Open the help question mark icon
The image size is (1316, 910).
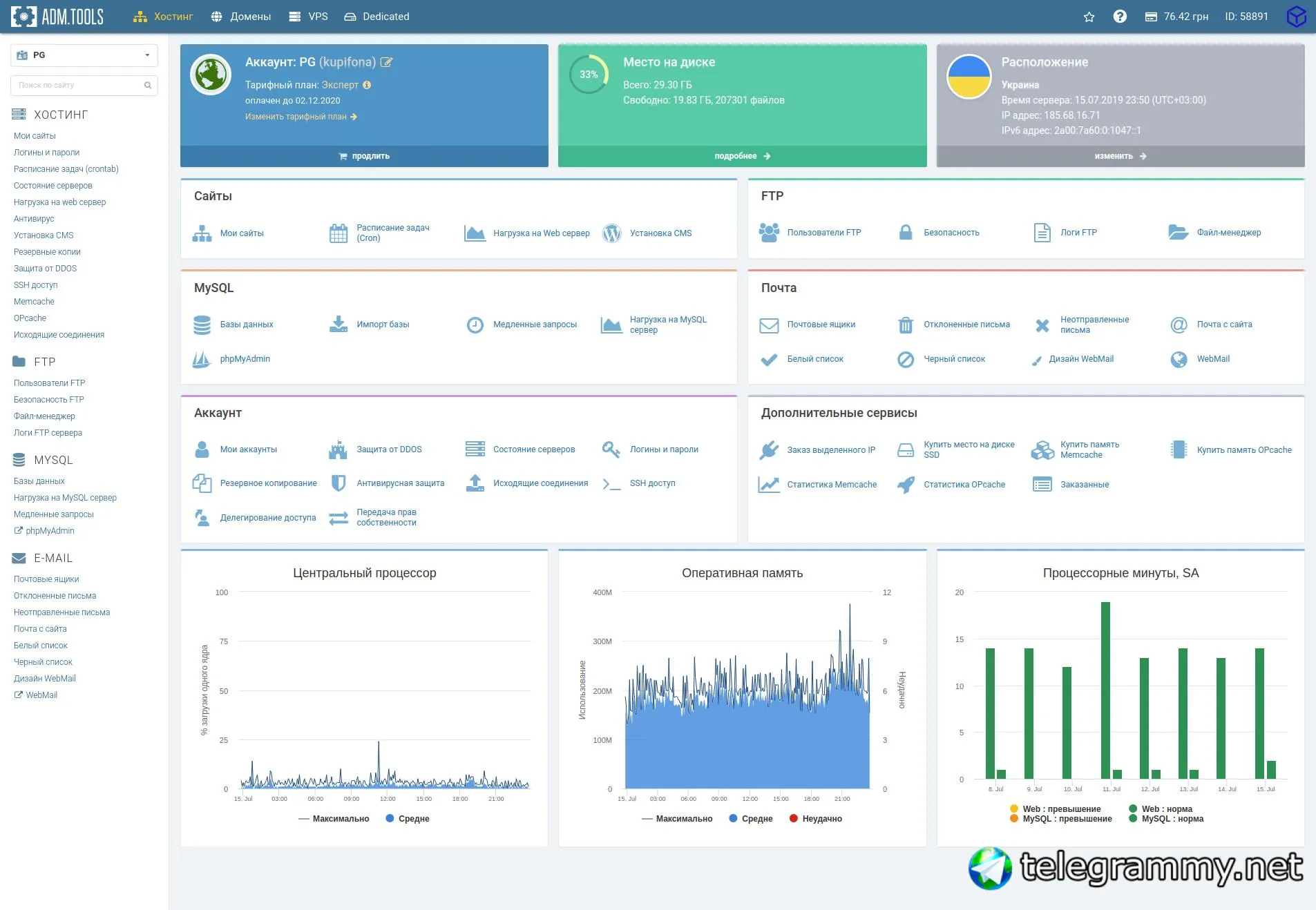(x=1120, y=17)
